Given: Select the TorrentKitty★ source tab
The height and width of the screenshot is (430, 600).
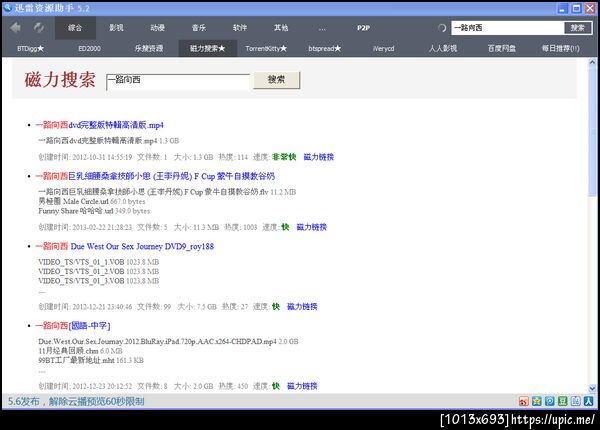Looking at the screenshot, I should [x=266, y=49].
